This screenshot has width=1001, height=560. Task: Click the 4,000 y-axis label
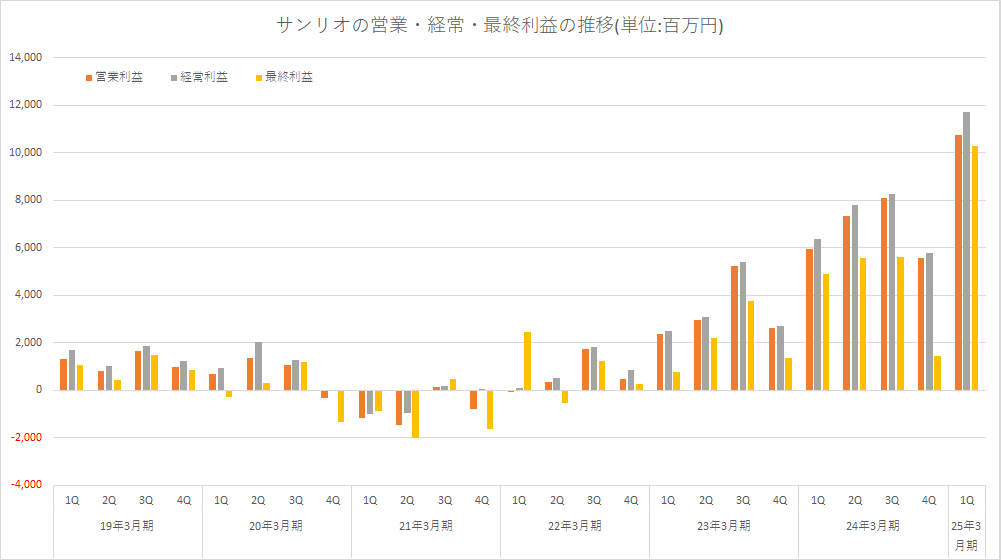coord(28,294)
